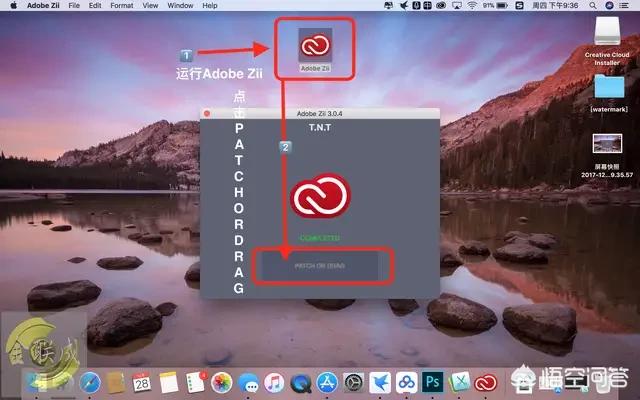Screen dimensions: 640x400
Task: Open the File menu
Action: coord(74,5)
